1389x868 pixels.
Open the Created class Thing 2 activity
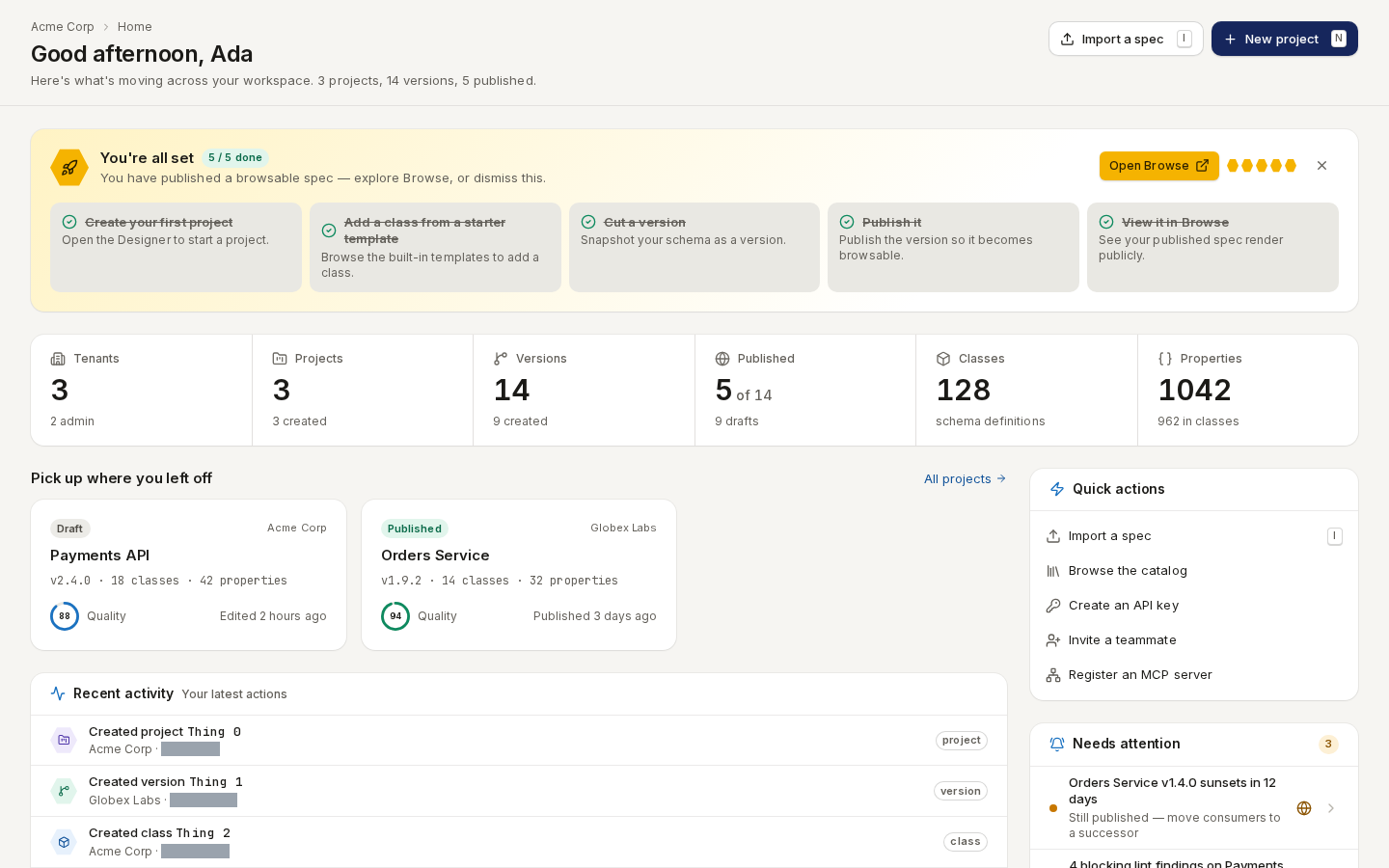[x=519, y=842]
